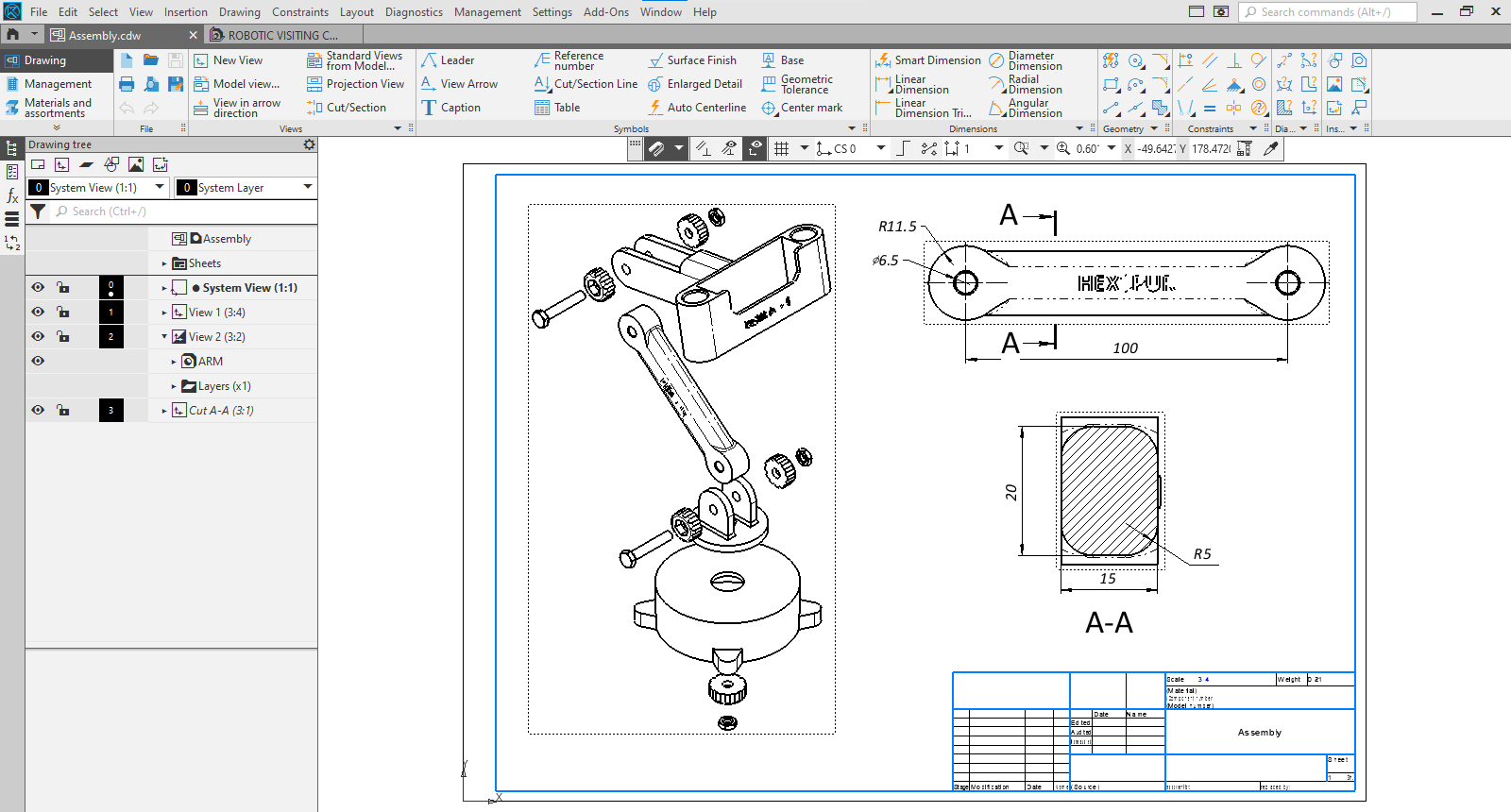1511x812 pixels.
Task: Select the Rectangle tool in Geometry
Action: pos(1112,84)
